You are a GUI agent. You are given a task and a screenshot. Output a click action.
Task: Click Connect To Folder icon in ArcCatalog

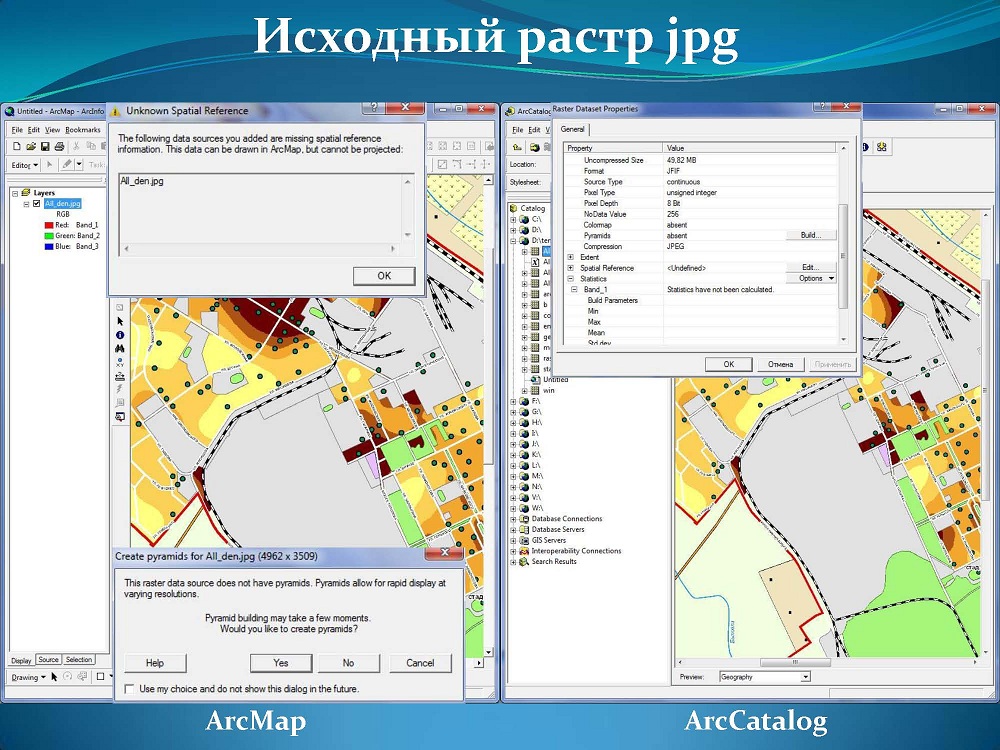pos(534,147)
